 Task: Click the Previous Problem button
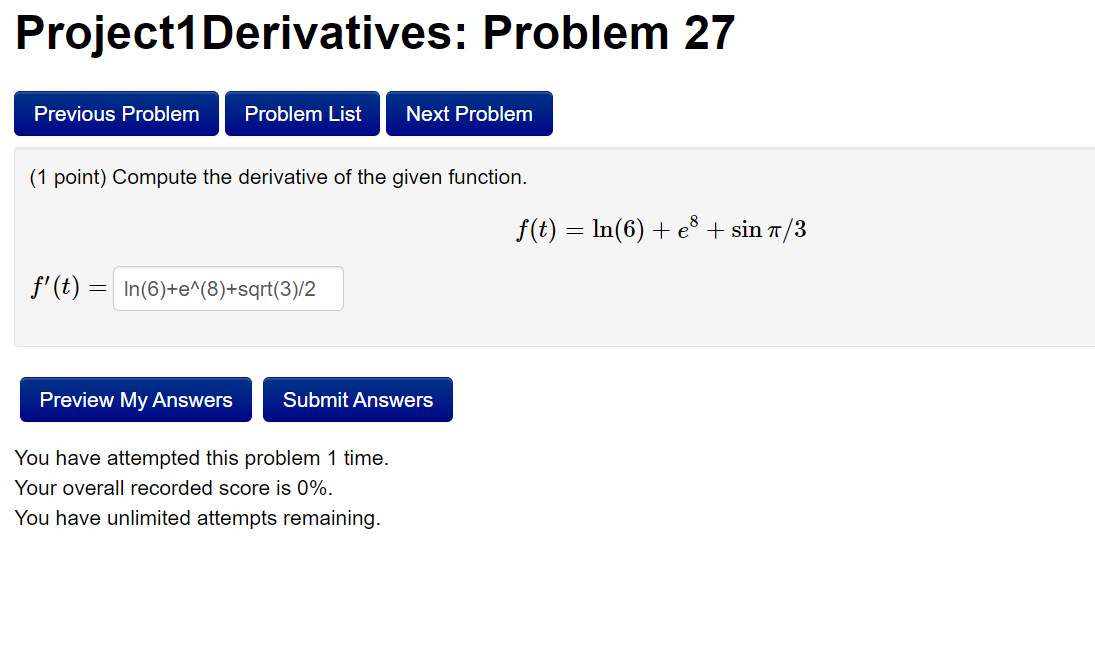point(116,113)
